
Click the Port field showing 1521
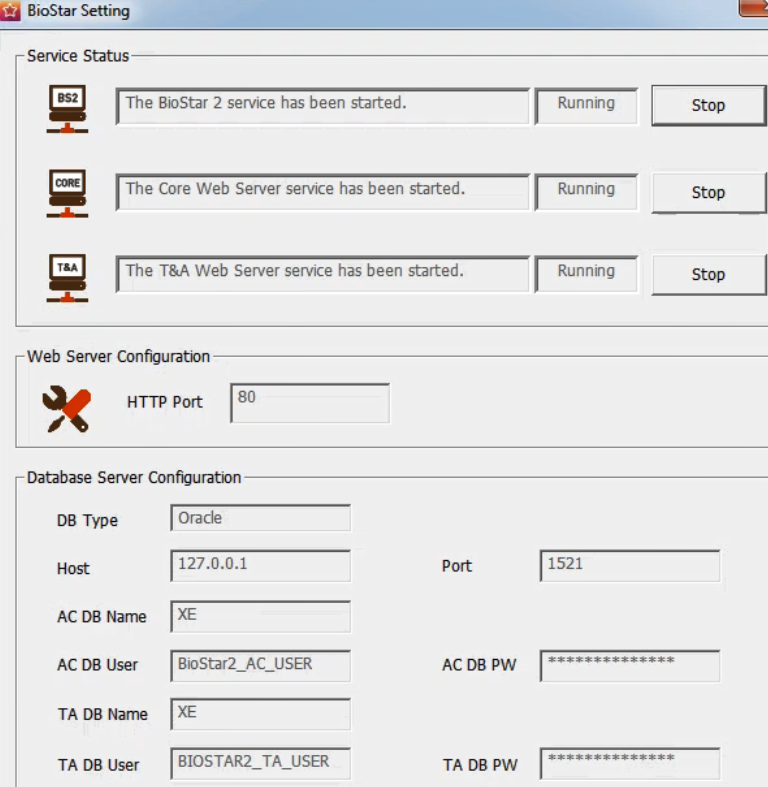[630, 566]
